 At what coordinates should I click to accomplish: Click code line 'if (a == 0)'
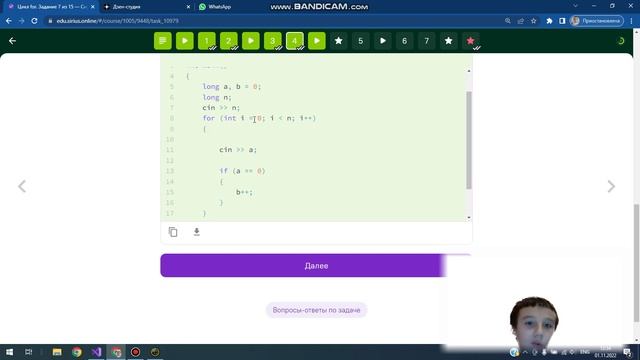tap(242, 171)
